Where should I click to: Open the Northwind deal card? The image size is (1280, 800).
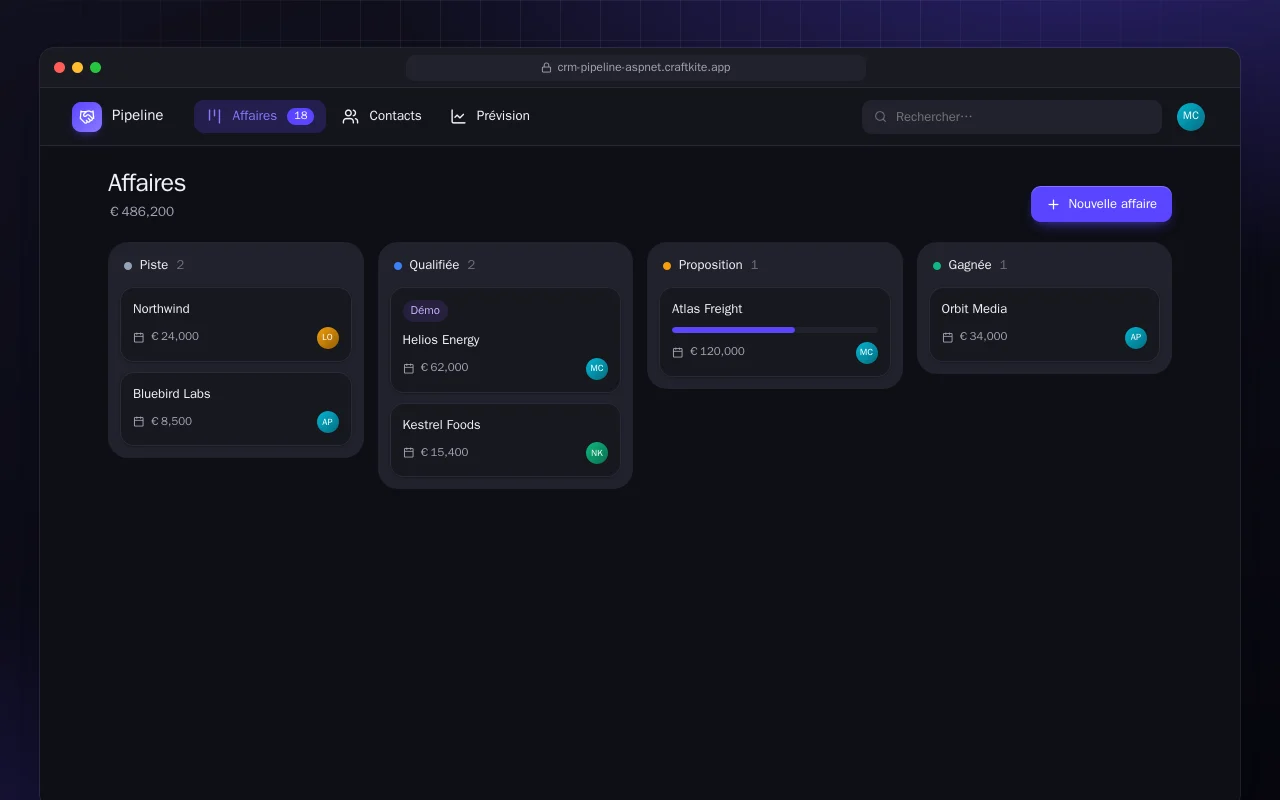[236, 325]
